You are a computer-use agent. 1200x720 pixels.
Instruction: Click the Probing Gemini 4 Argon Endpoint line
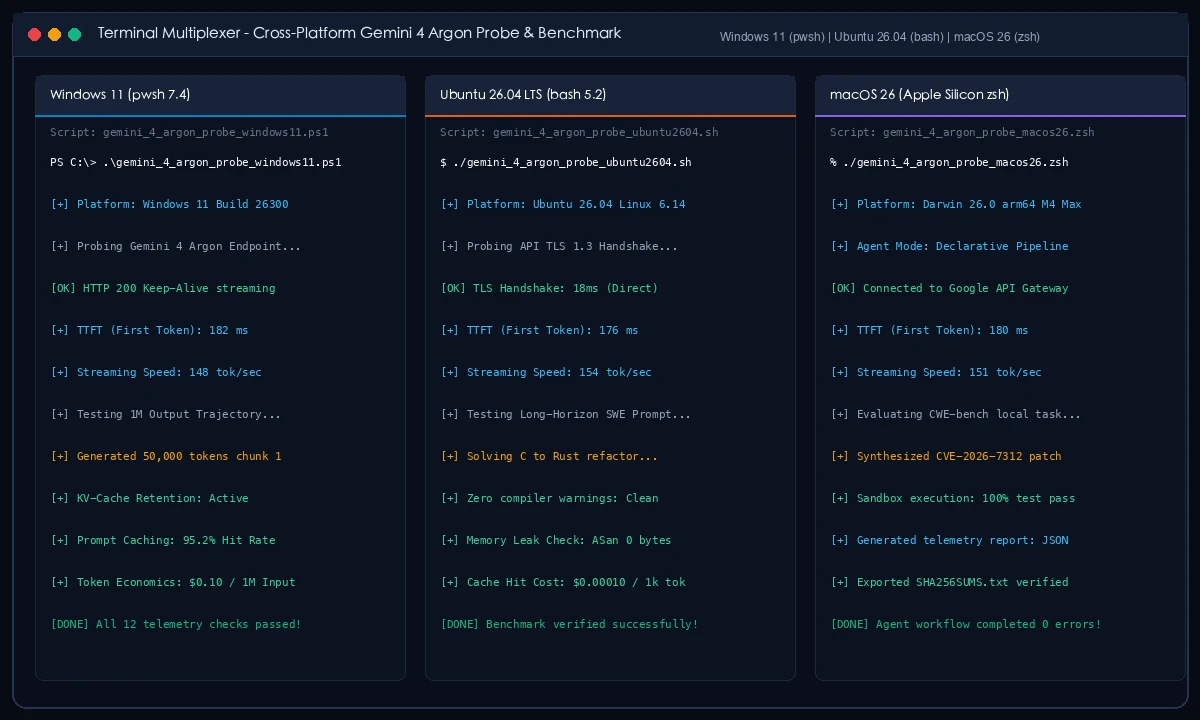click(176, 246)
